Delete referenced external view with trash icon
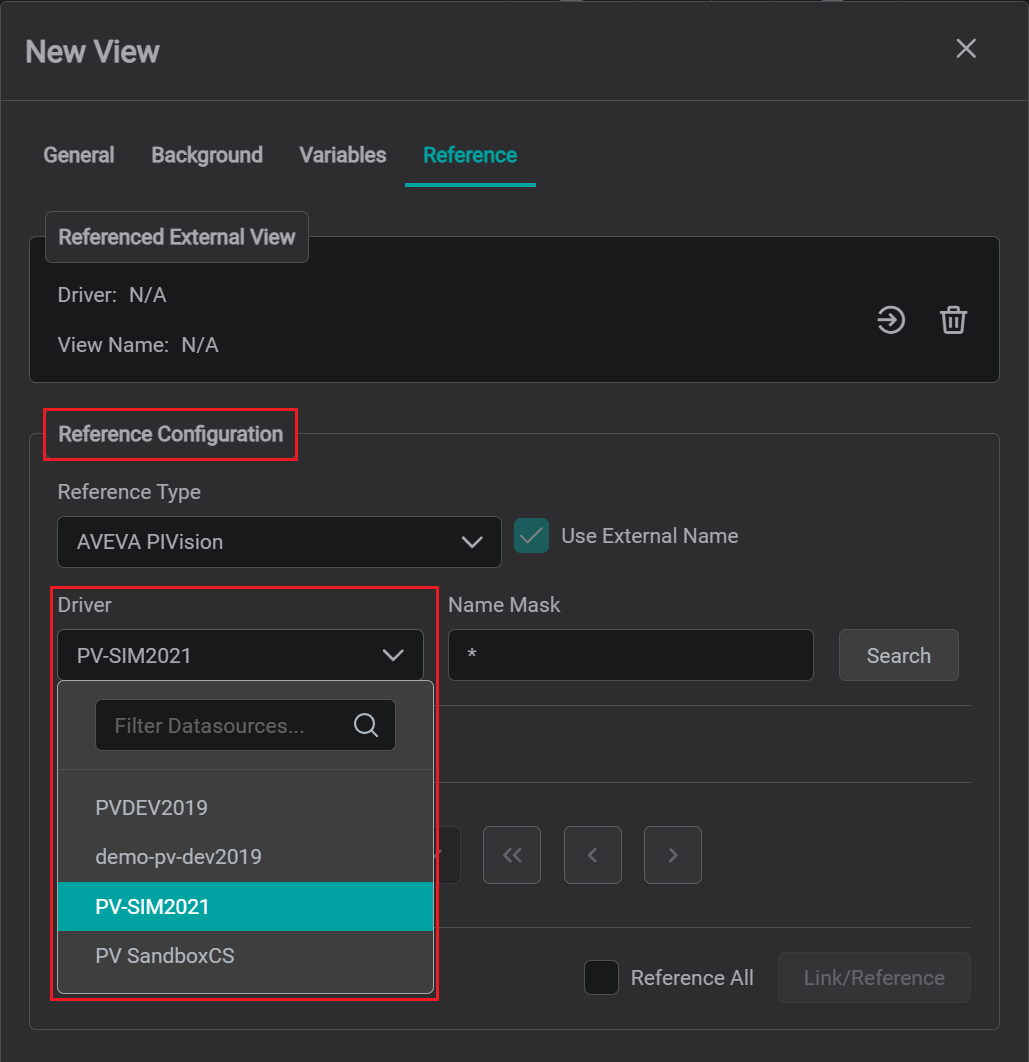Viewport: 1029px width, 1062px height. (953, 320)
